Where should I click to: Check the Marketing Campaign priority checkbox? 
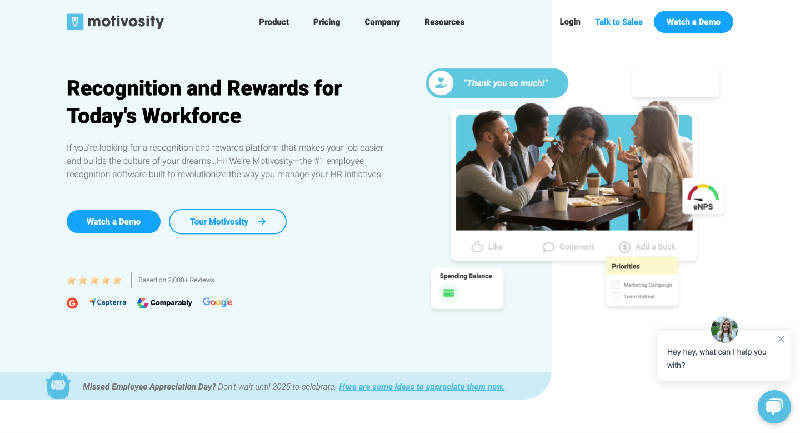click(x=616, y=285)
